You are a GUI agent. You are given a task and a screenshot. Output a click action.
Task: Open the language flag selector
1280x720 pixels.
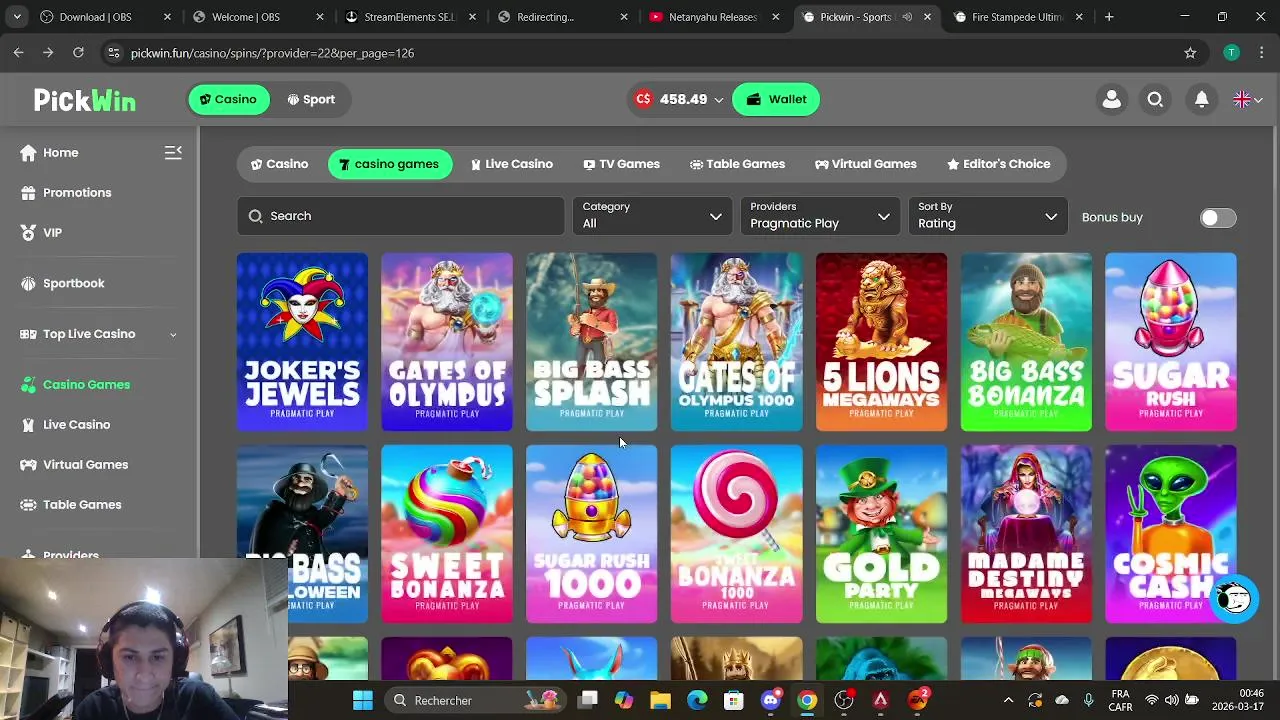coord(1247,99)
